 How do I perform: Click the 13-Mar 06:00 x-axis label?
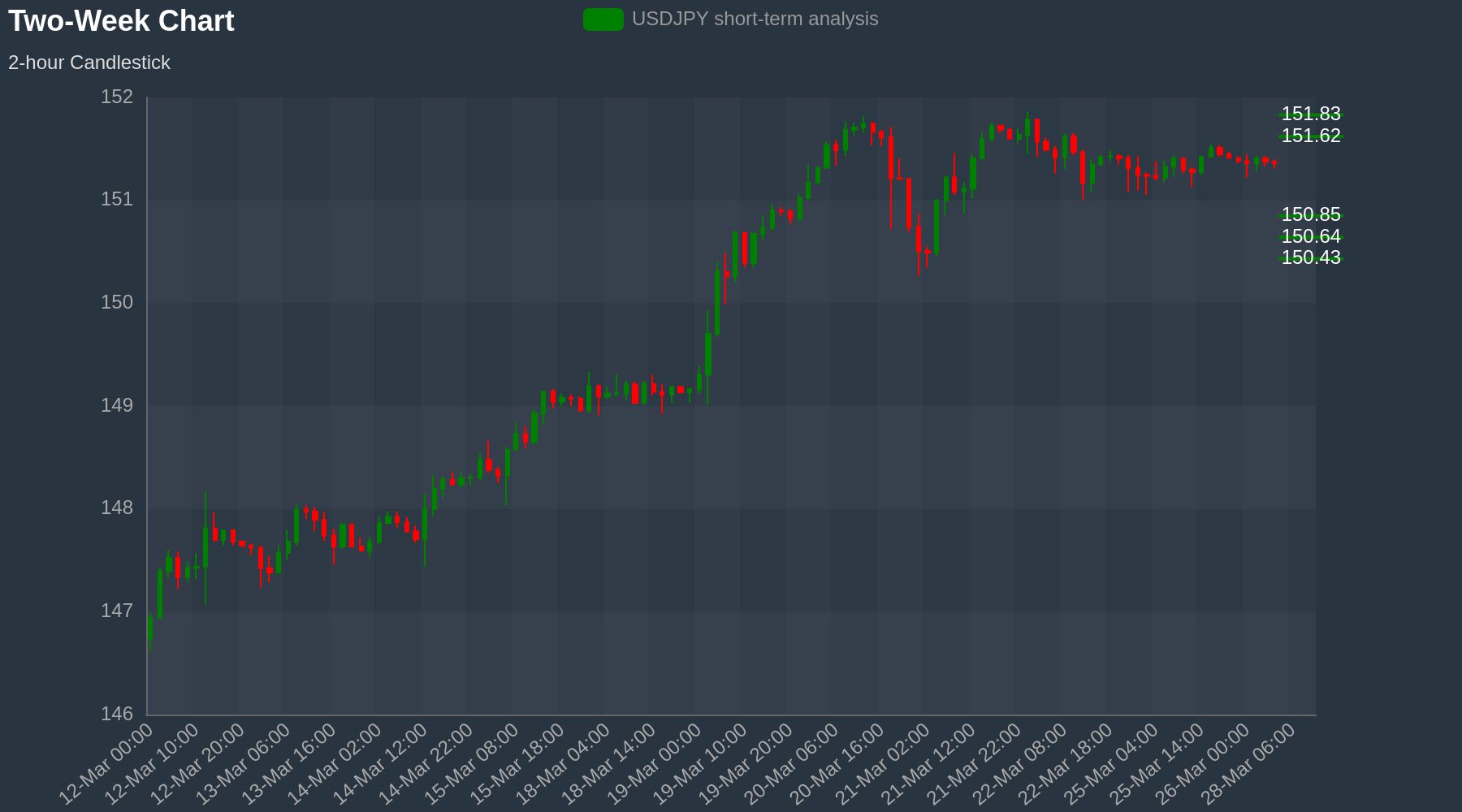point(244,764)
